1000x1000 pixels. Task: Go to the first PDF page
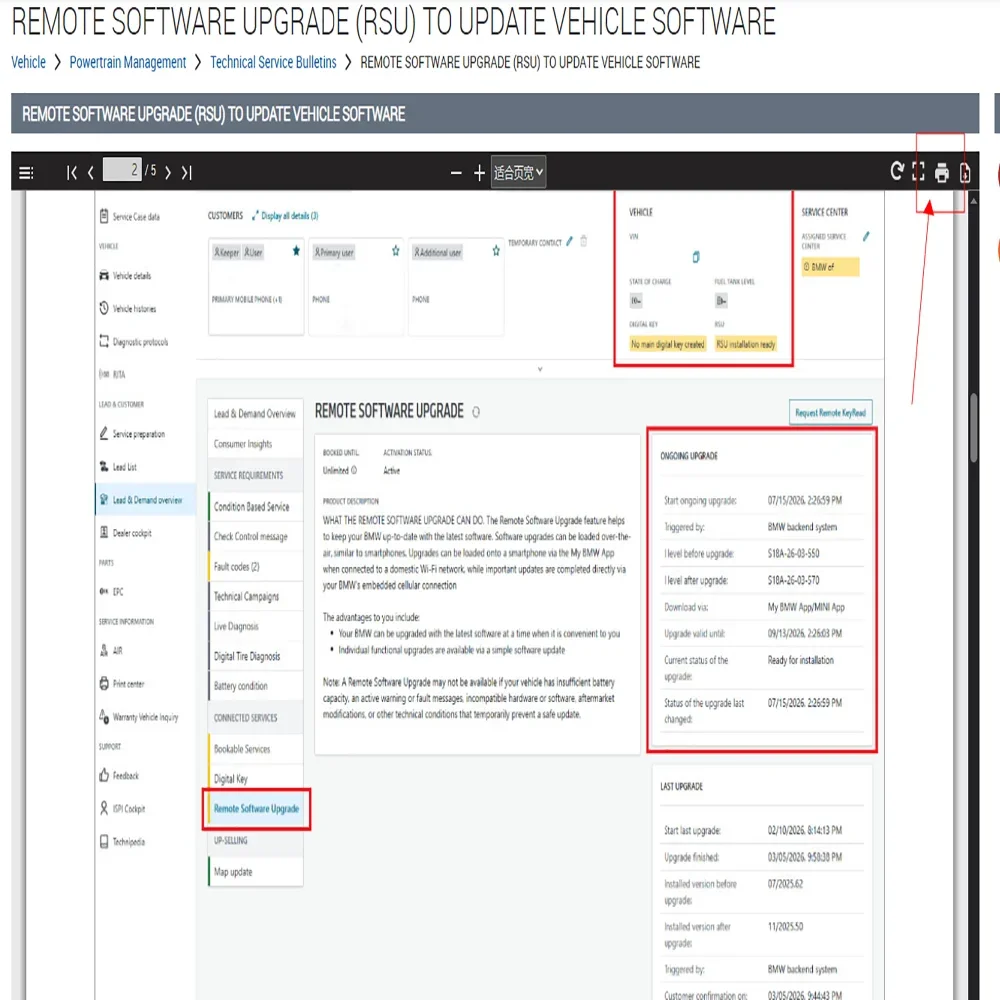(x=72, y=172)
